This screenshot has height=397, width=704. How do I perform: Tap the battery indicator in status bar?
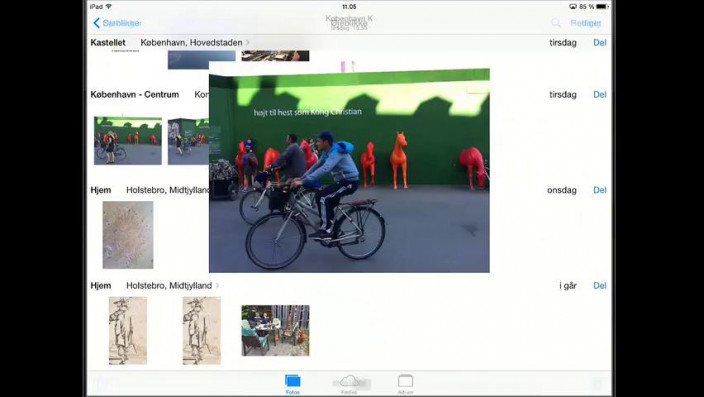[602, 6]
